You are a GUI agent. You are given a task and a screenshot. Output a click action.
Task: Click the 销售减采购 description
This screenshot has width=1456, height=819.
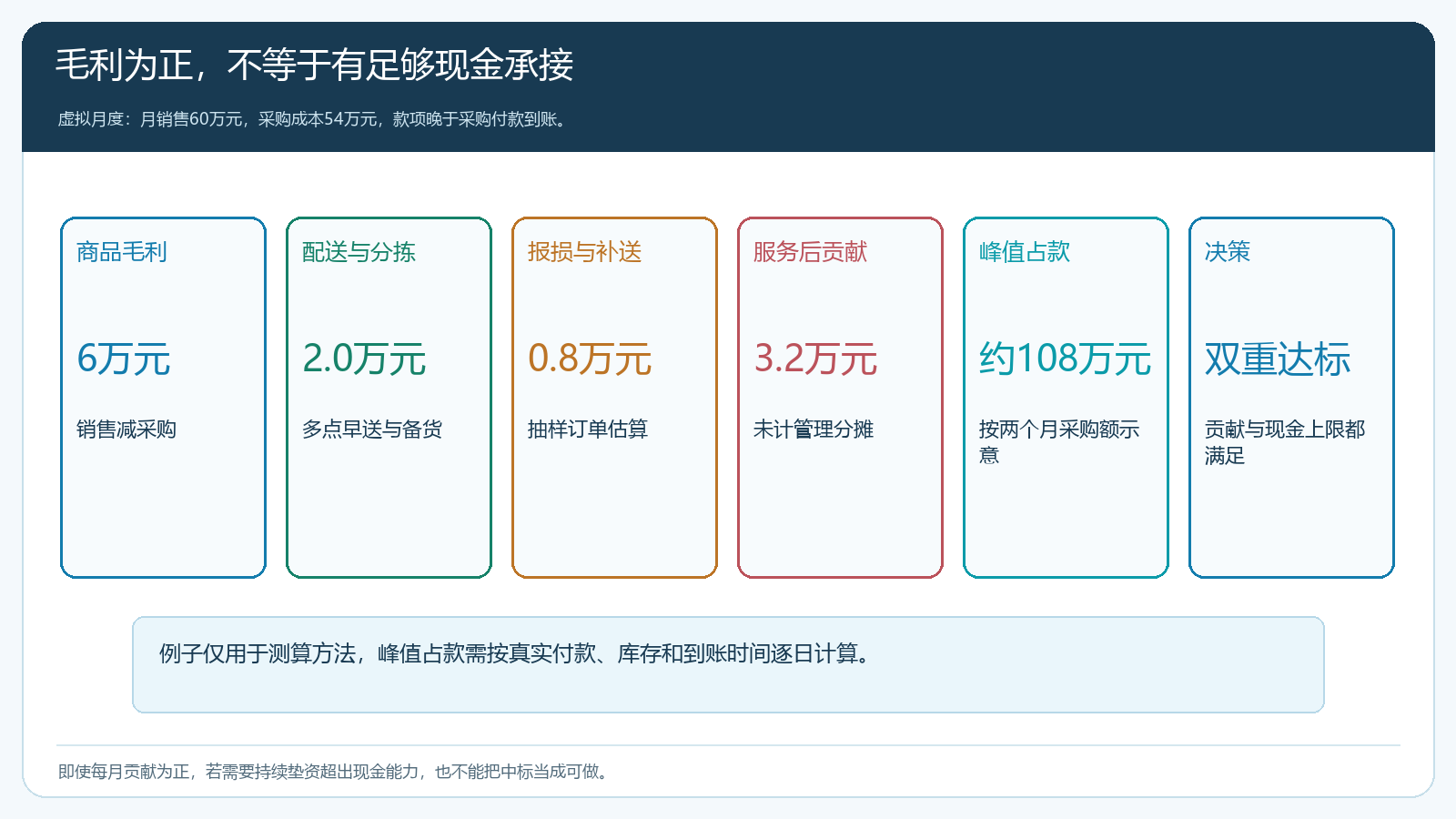pos(126,430)
